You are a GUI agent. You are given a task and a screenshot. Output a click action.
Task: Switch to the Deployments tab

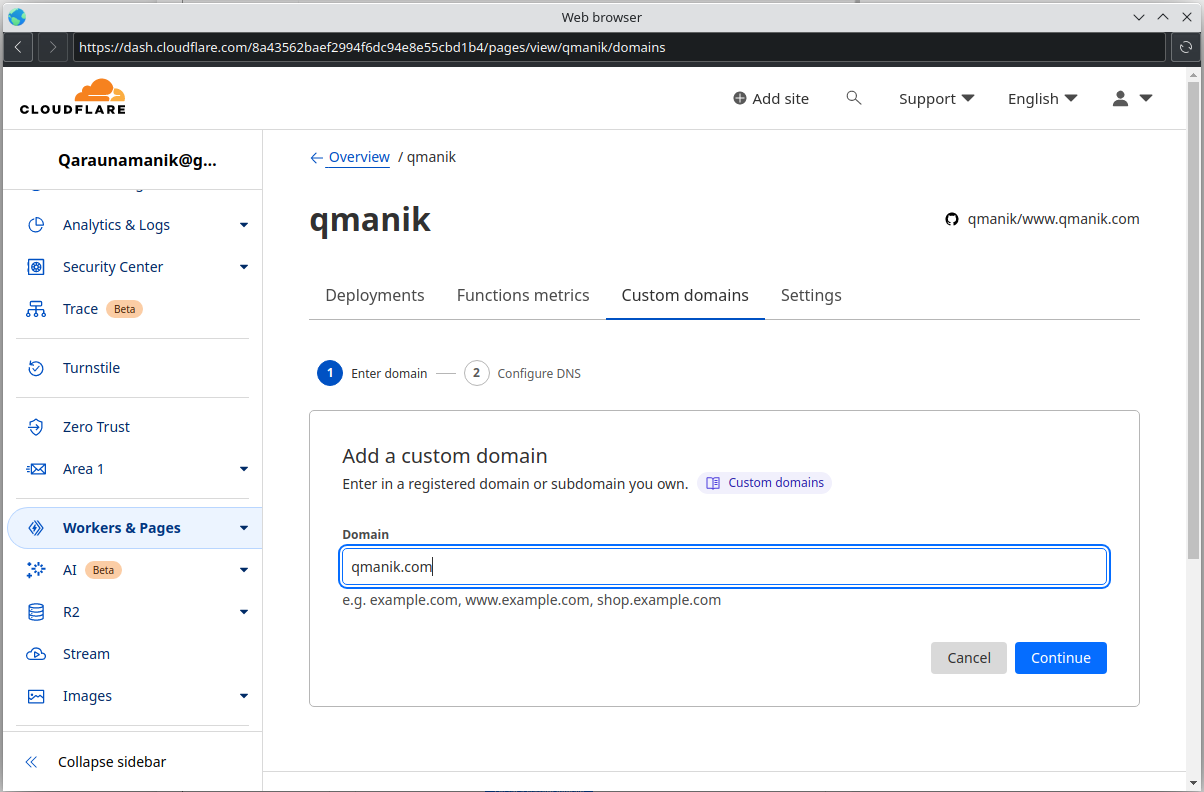[375, 295]
